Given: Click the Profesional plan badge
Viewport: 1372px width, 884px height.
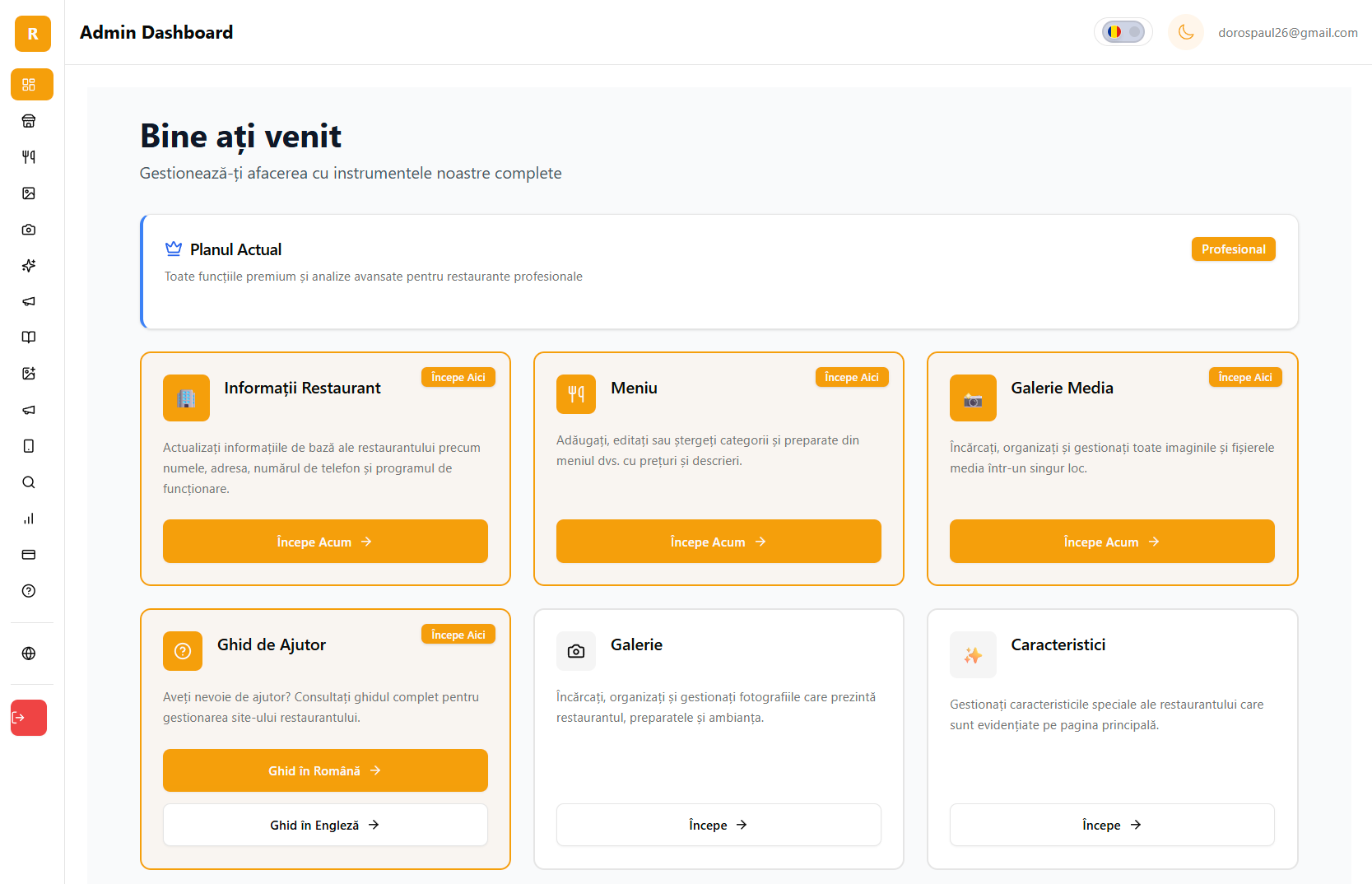Looking at the screenshot, I should coord(1233,249).
